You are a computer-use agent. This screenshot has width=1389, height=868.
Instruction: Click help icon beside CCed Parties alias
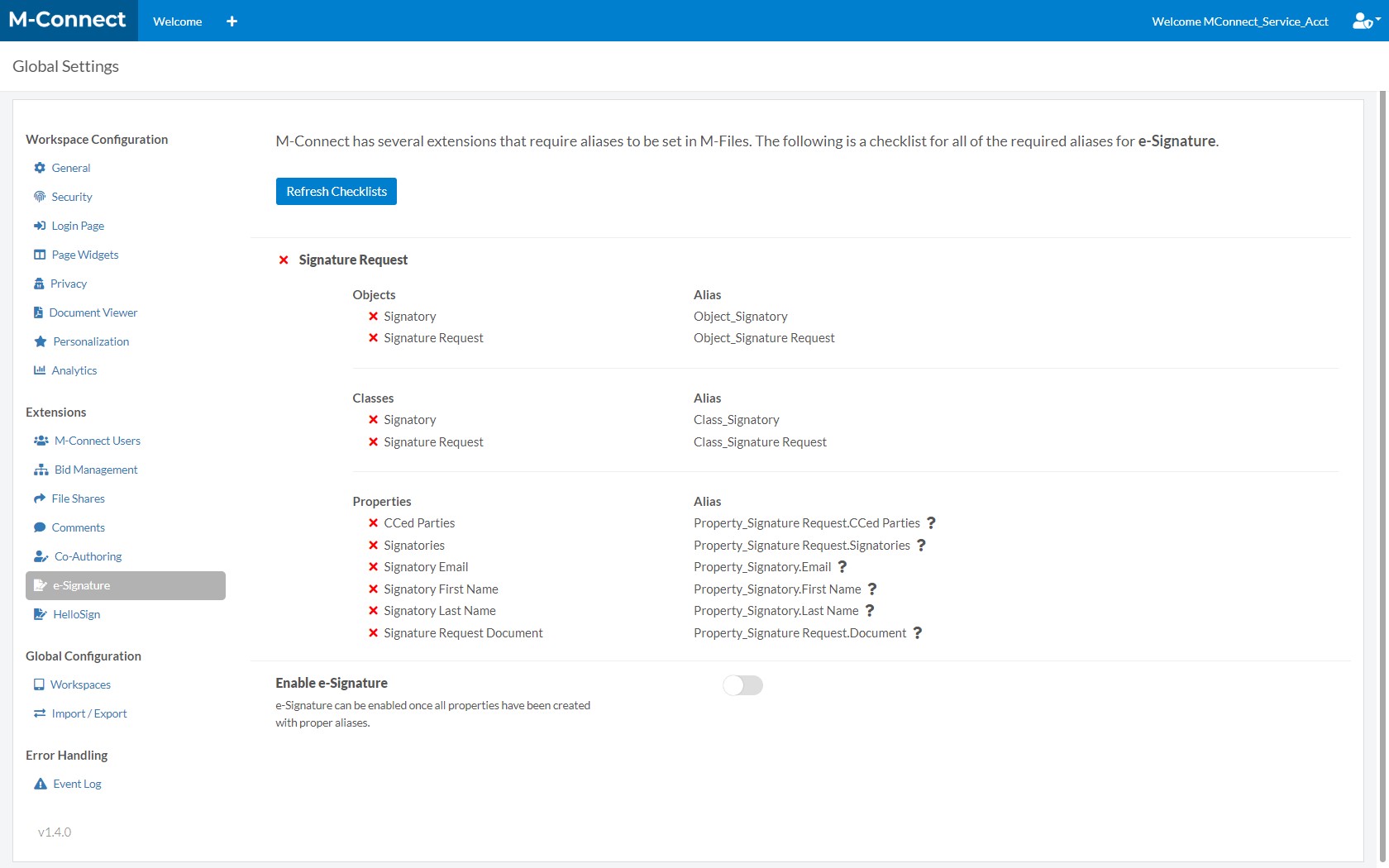[931, 523]
